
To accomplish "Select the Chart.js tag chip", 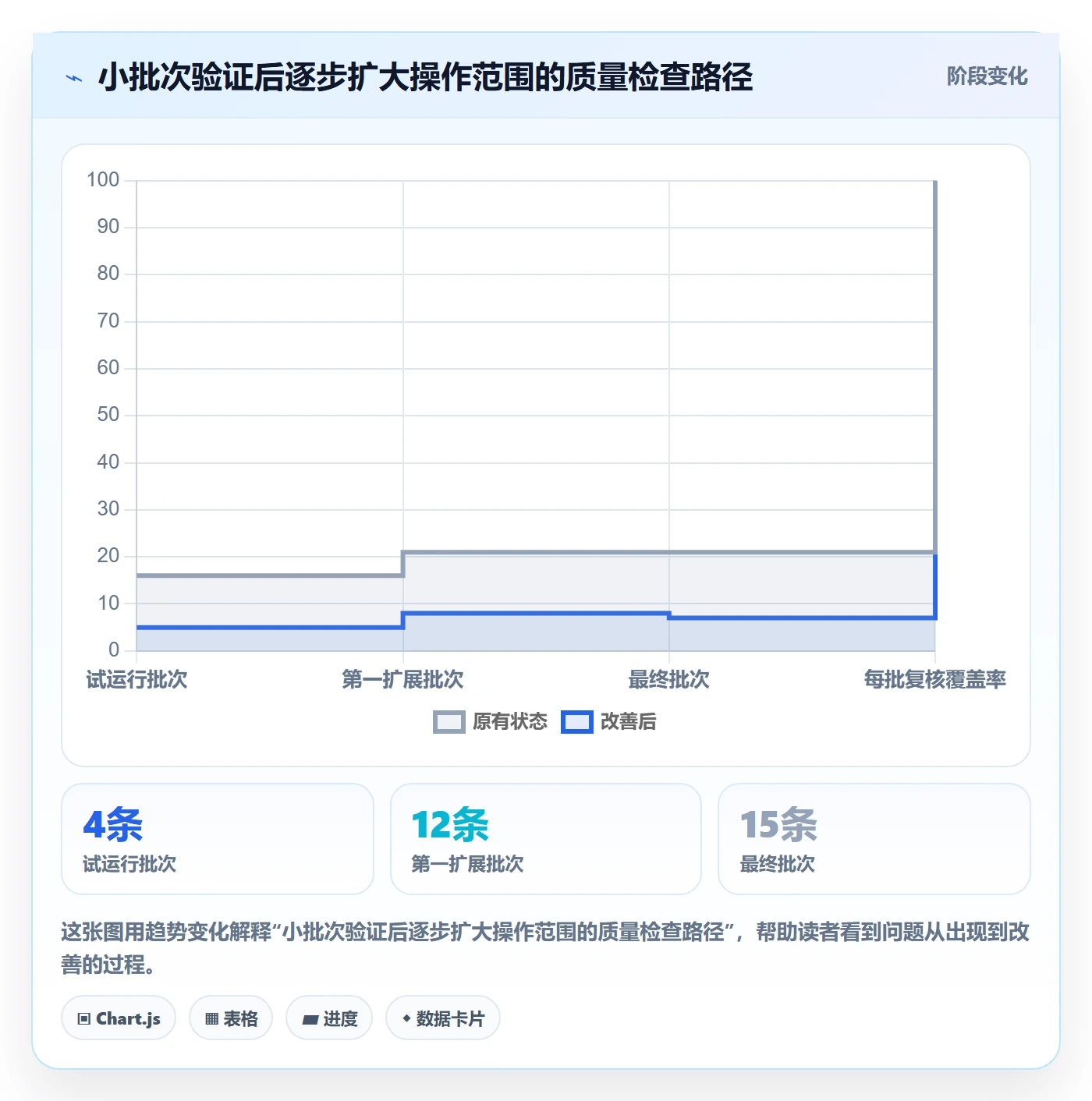I will click(119, 1018).
